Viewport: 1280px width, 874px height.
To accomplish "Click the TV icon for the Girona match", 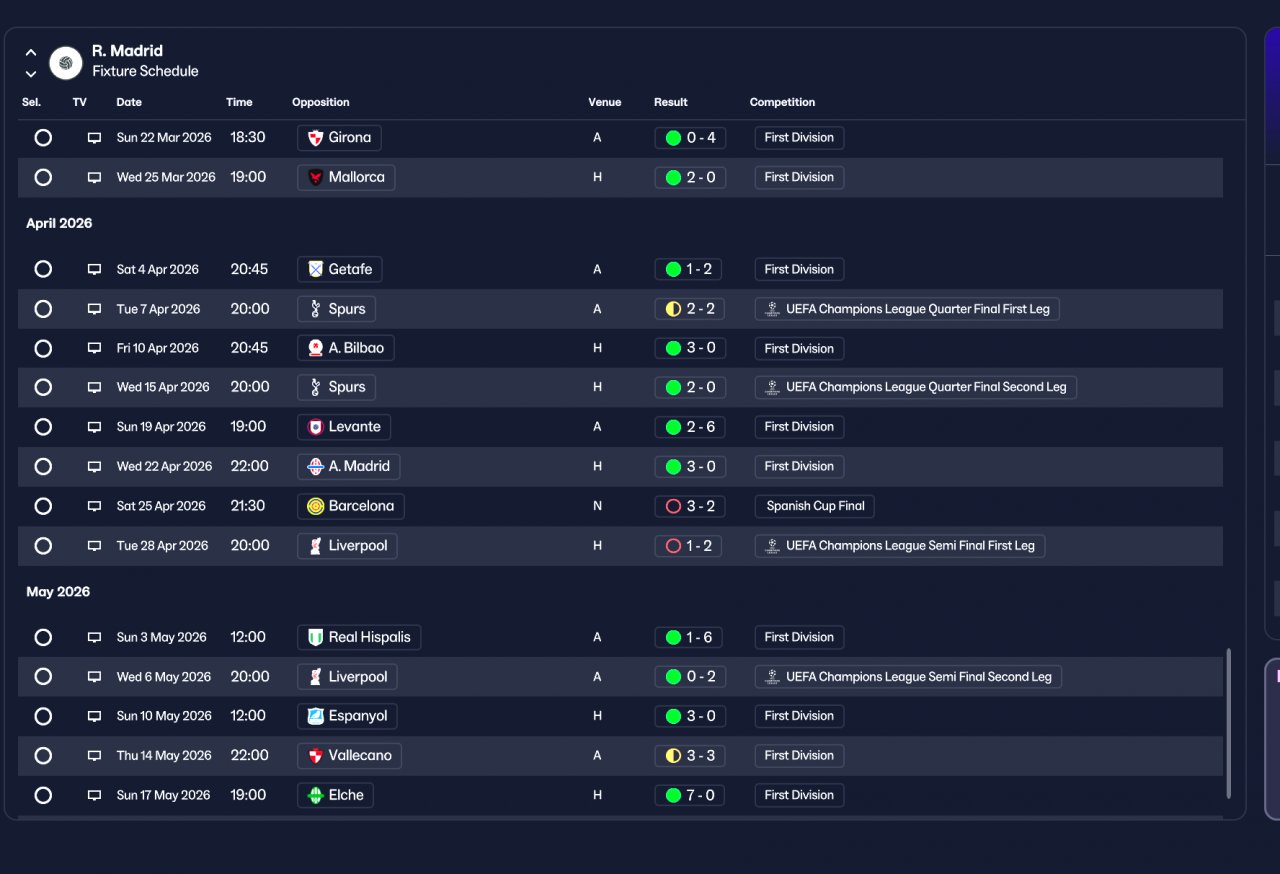I will [94, 138].
